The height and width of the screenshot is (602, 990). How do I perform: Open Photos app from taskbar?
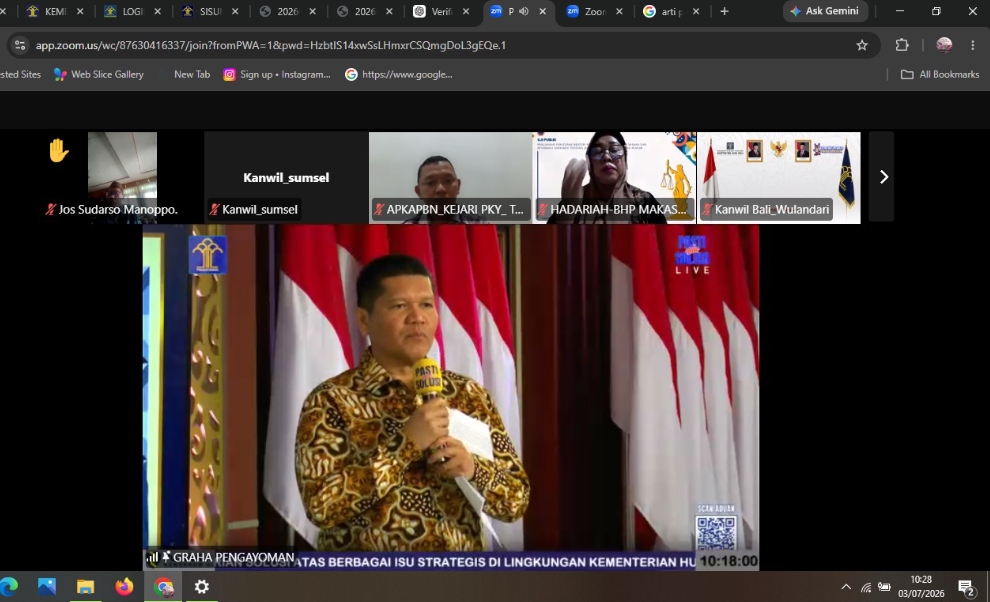pos(47,587)
